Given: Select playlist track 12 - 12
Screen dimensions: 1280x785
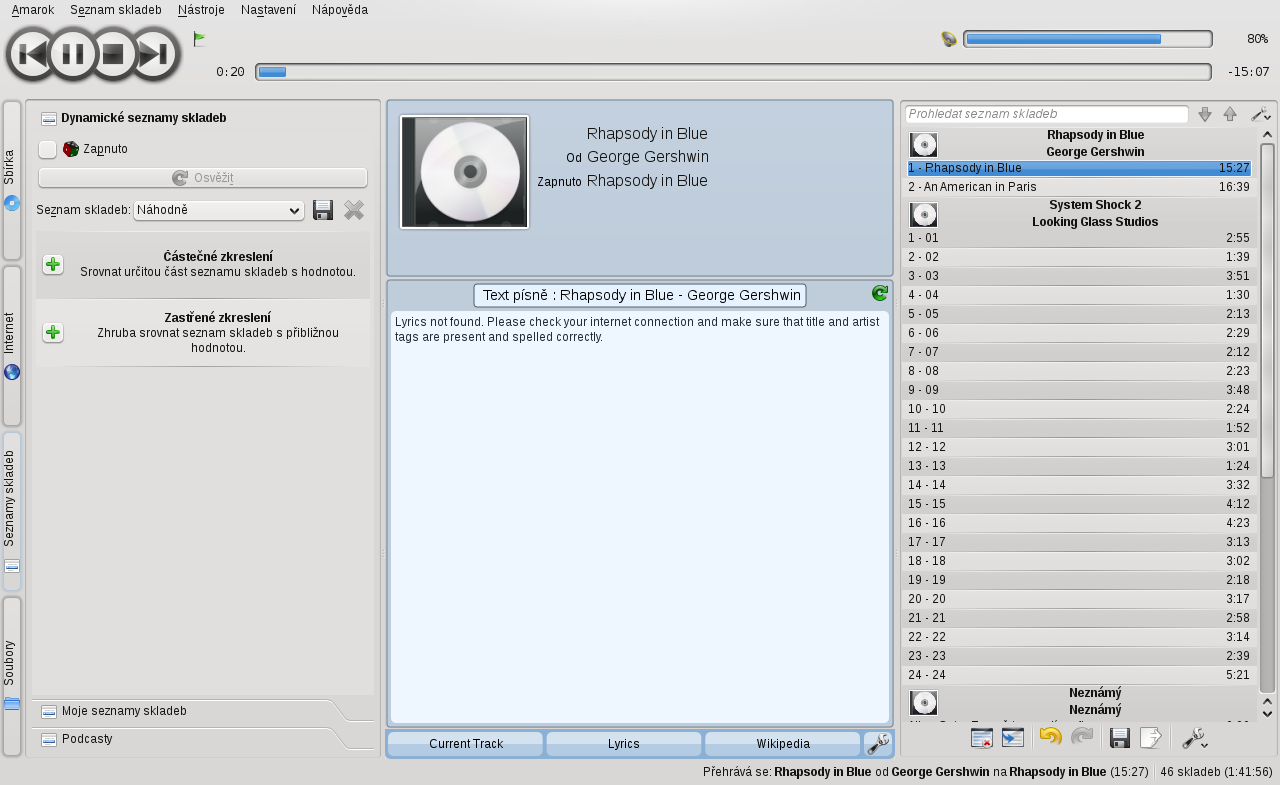Looking at the screenshot, I should (x=1079, y=447).
